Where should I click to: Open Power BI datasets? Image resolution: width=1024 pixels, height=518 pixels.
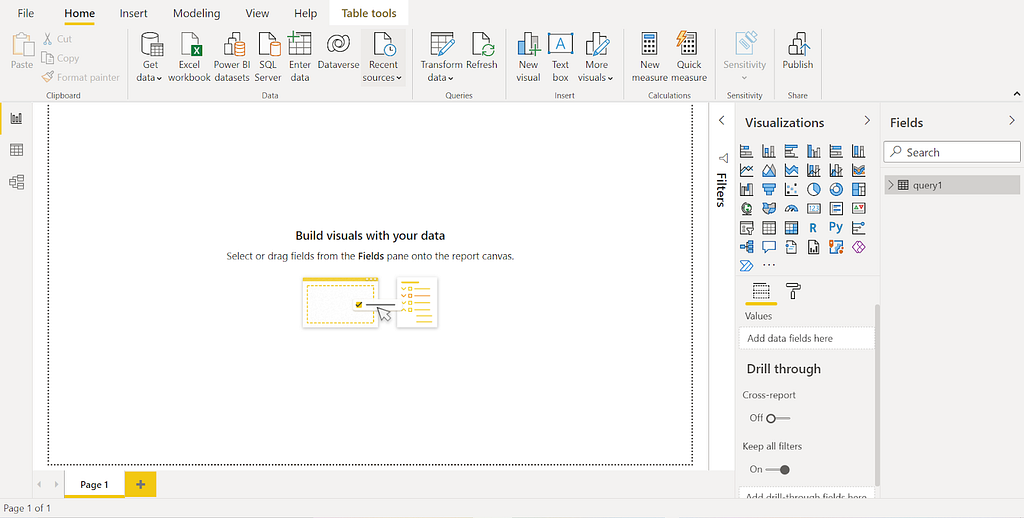pos(232,57)
